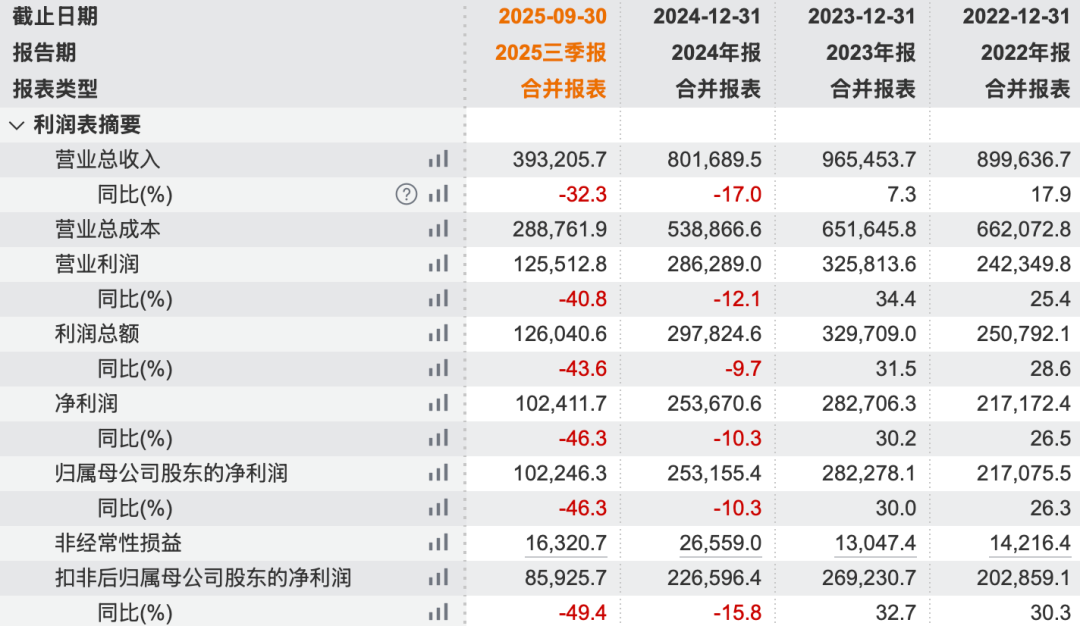
Task: Select the 2025-09-30 column header
Action: 552,17
